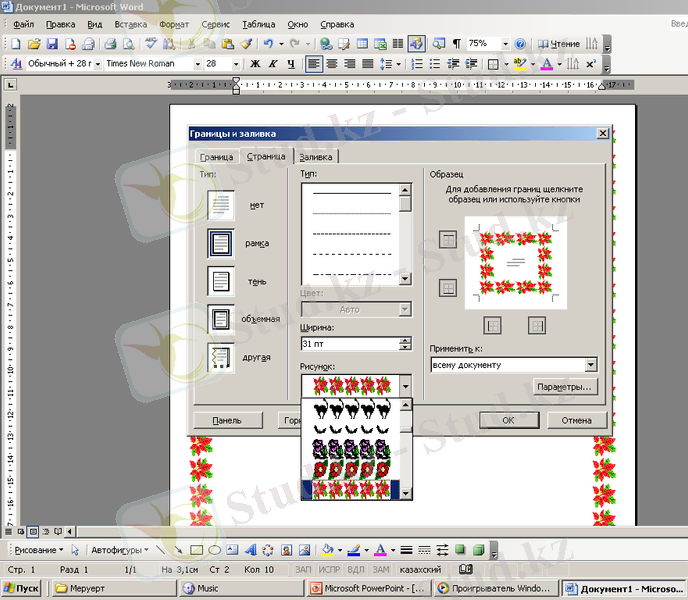
Task: Select the black cats border pattern
Action: click(349, 409)
